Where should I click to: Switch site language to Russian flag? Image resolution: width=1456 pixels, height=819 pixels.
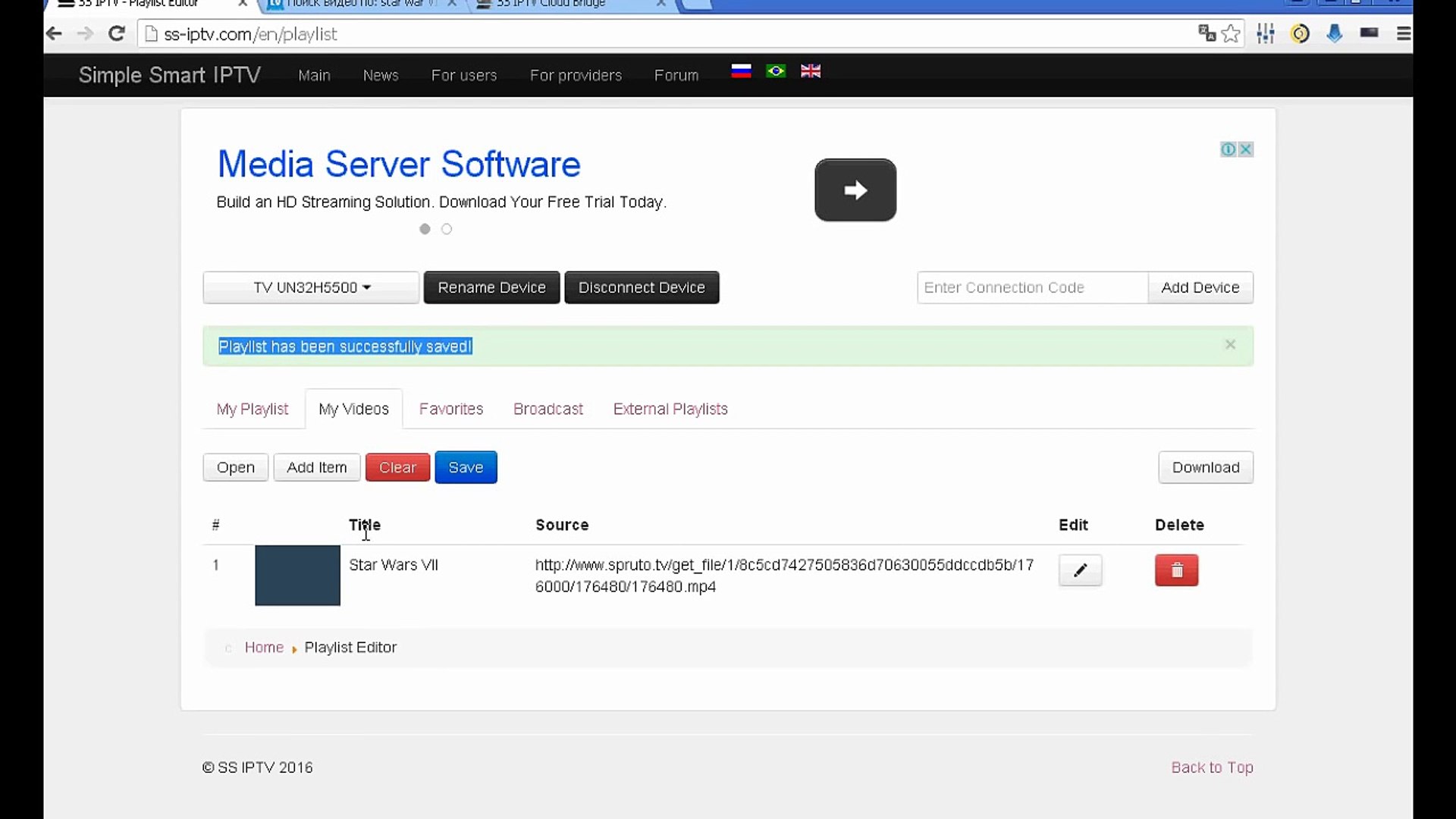point(741,71)
